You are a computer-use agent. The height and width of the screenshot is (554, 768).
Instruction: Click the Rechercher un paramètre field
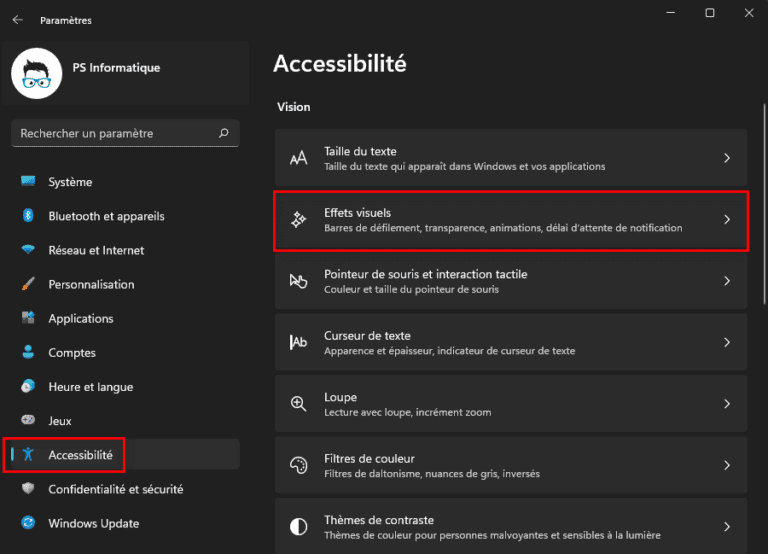(x=125, y=133)
